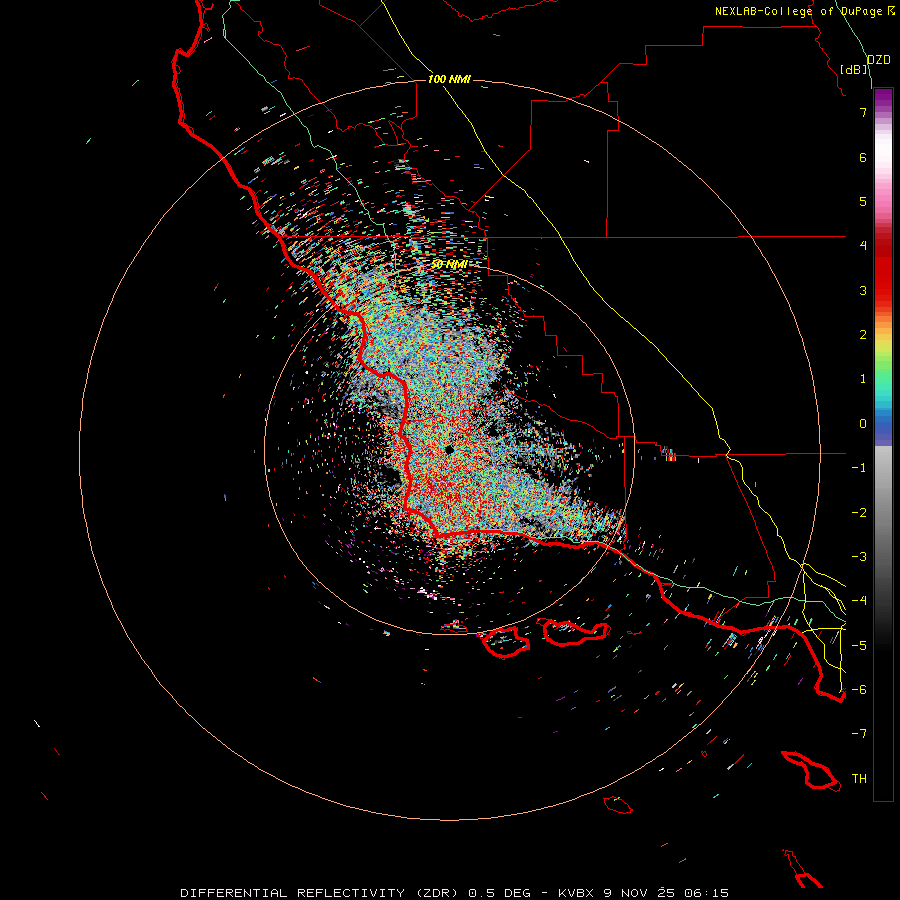Click the -2 dB color scale label
This screenshot has width=900, height=900.
[859, 512]
